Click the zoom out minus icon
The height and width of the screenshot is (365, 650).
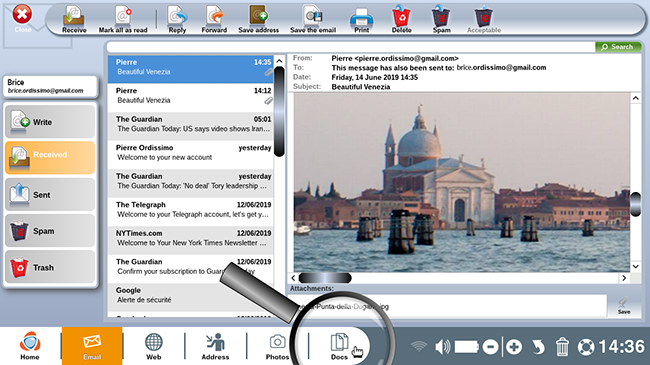coord(490,347)
